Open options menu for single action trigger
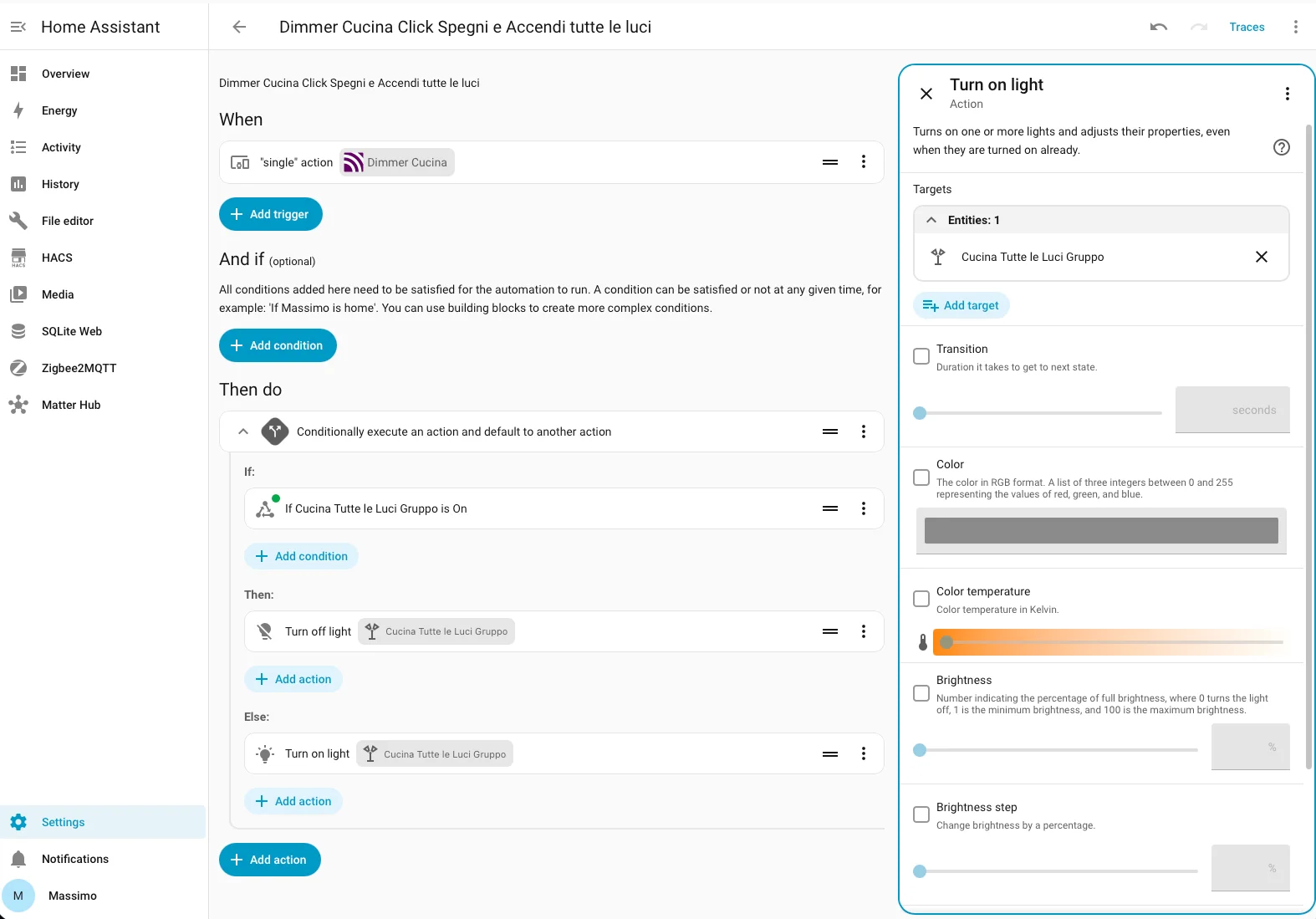This screenshot has width=1316, height=919. click(864, 162)
